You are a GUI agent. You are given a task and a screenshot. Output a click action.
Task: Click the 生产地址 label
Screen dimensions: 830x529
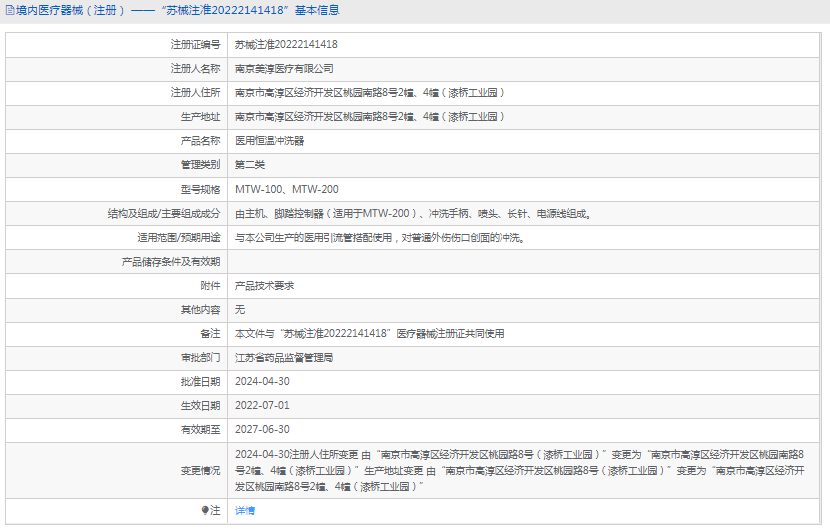(x=200, y=117)
